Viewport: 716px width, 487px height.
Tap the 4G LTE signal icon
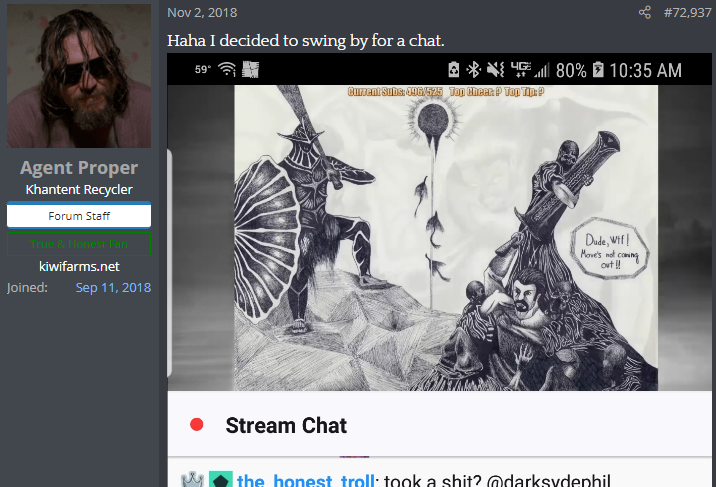pos(521,69)
